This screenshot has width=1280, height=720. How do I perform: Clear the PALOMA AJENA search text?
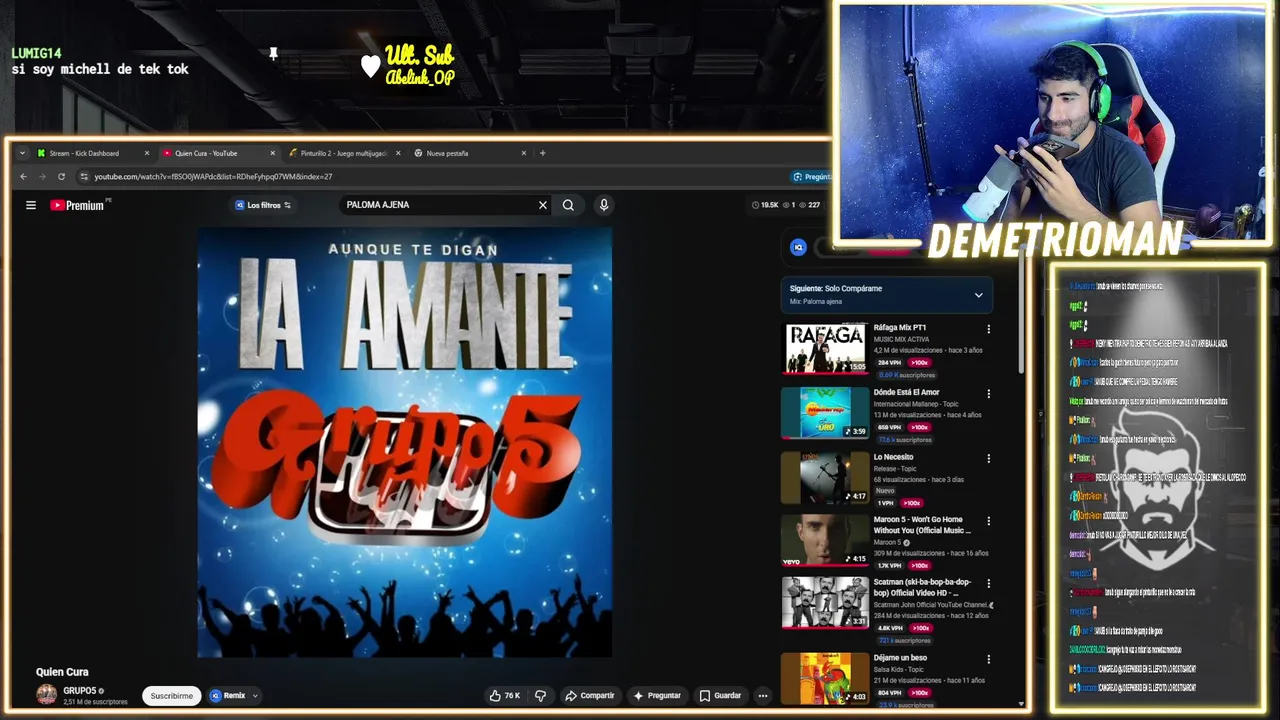tap(543, 205)
